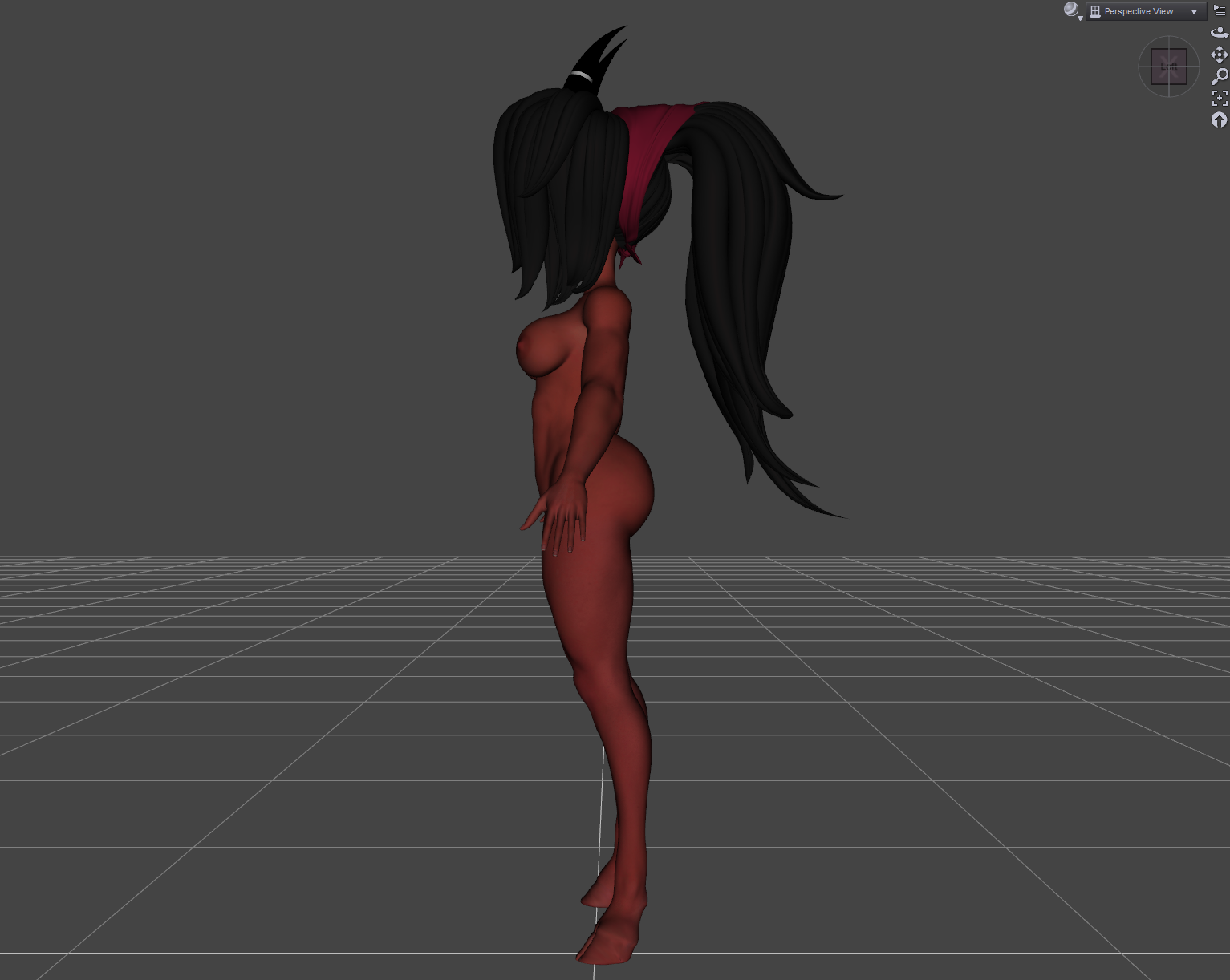
Task: Select the zoom magnifier view control
Action: (x=1220, y=76)
